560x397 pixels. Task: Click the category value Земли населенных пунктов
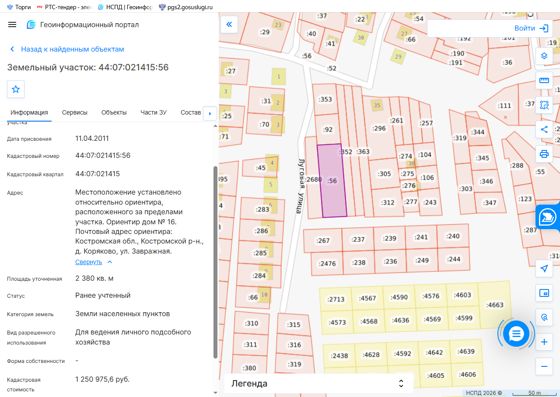(122, 314)
